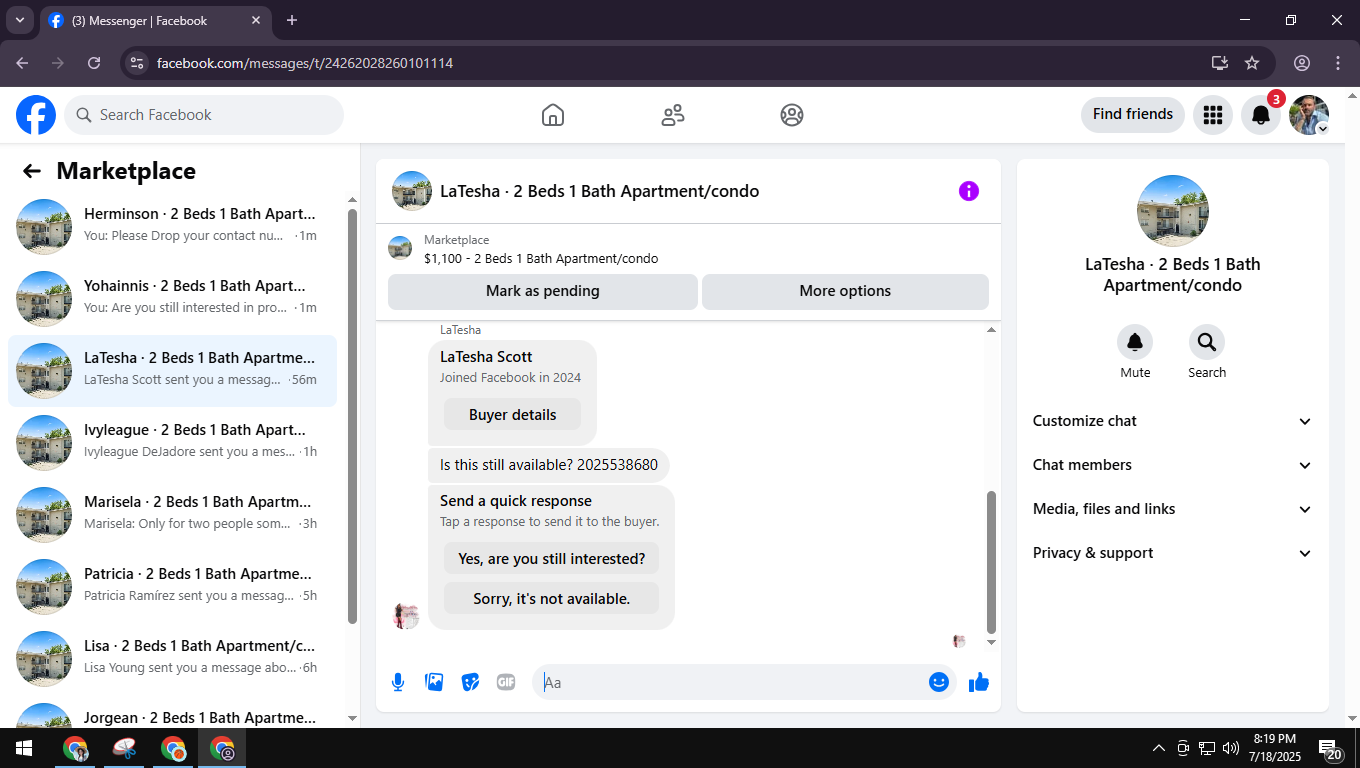Open volume control in system tray
Image resolution: width=1360 pixels, height=768 pixels.
pos(1230,748)
